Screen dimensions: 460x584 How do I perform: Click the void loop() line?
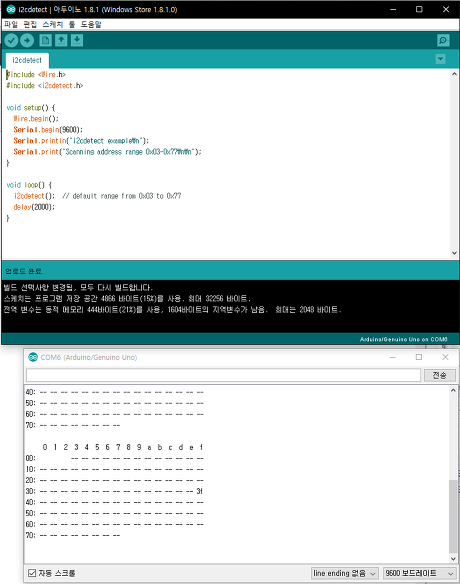point(29,185)
